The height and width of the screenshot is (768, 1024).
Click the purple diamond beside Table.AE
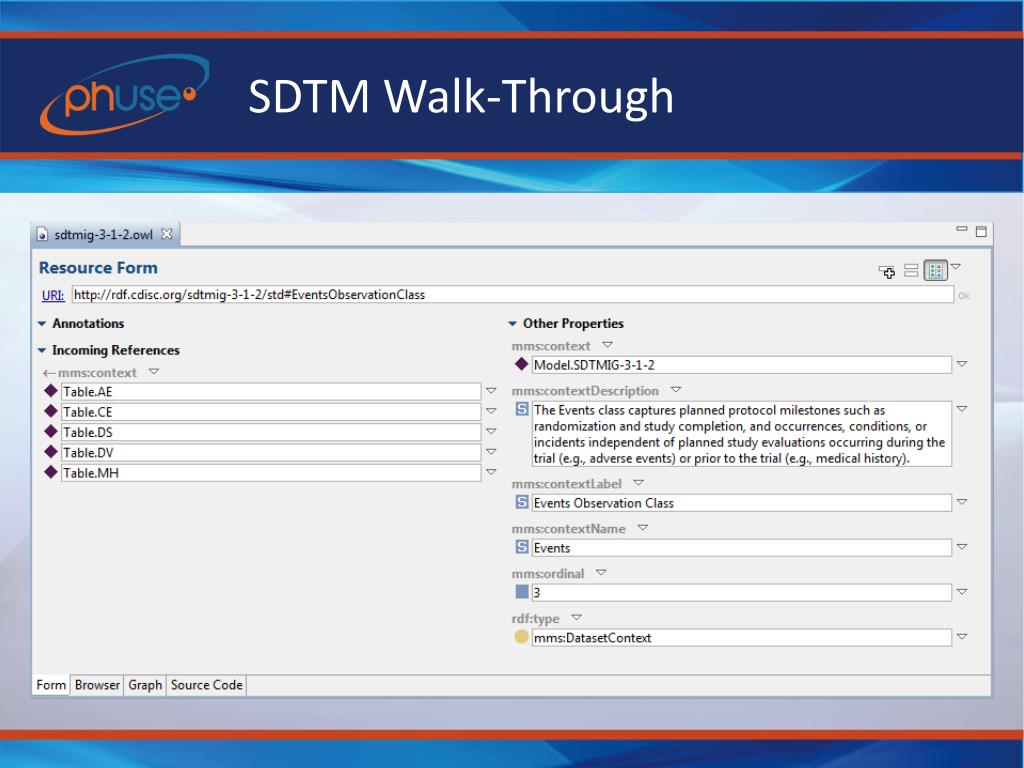coord(51,391)
